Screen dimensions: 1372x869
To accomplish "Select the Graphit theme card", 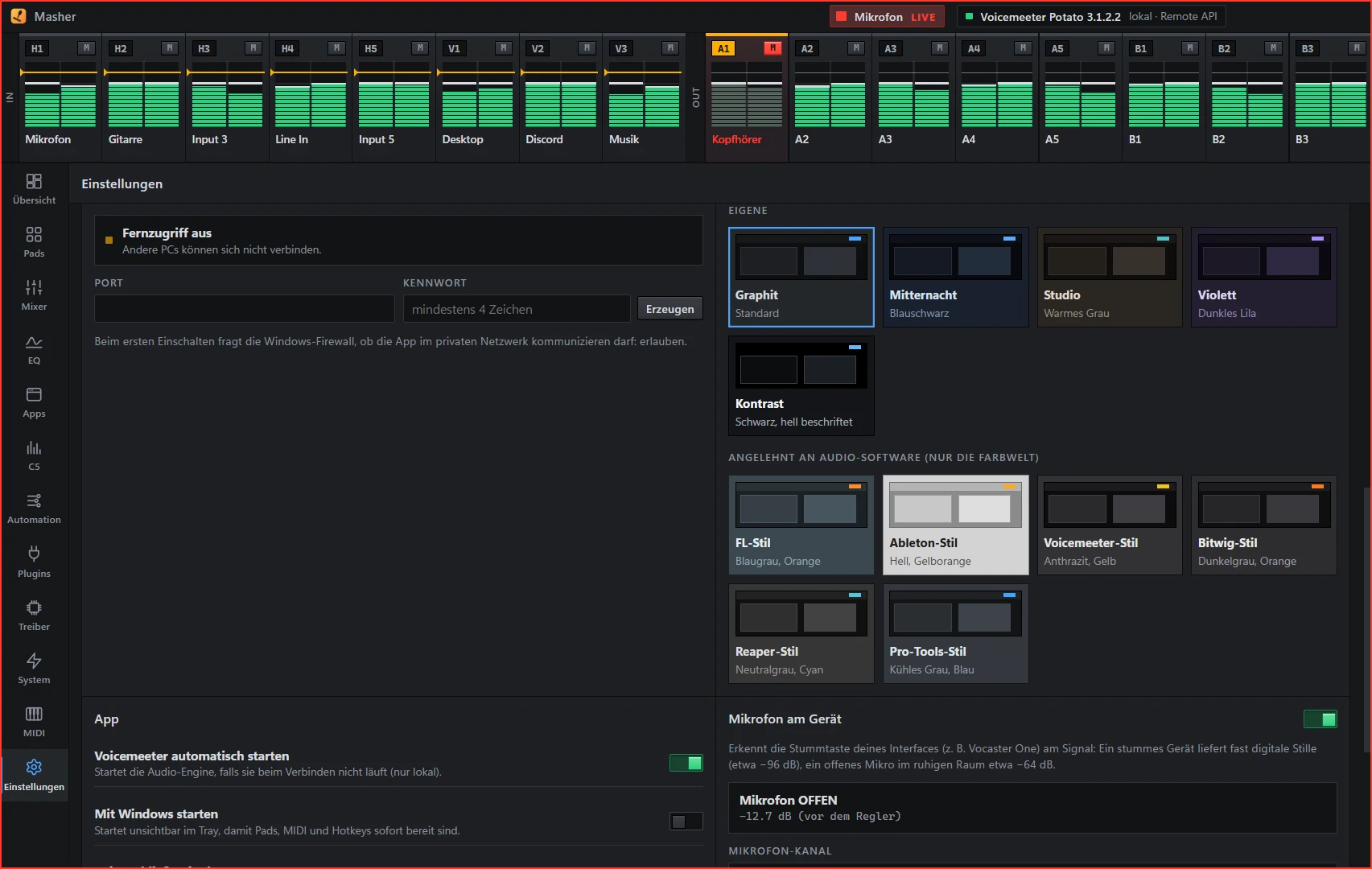I will pyautogui.click(x=801, y=277).
